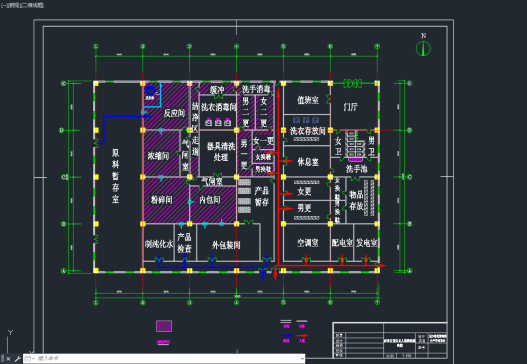
Task: Click the 物品存放 room label
Action: (356, 200)
